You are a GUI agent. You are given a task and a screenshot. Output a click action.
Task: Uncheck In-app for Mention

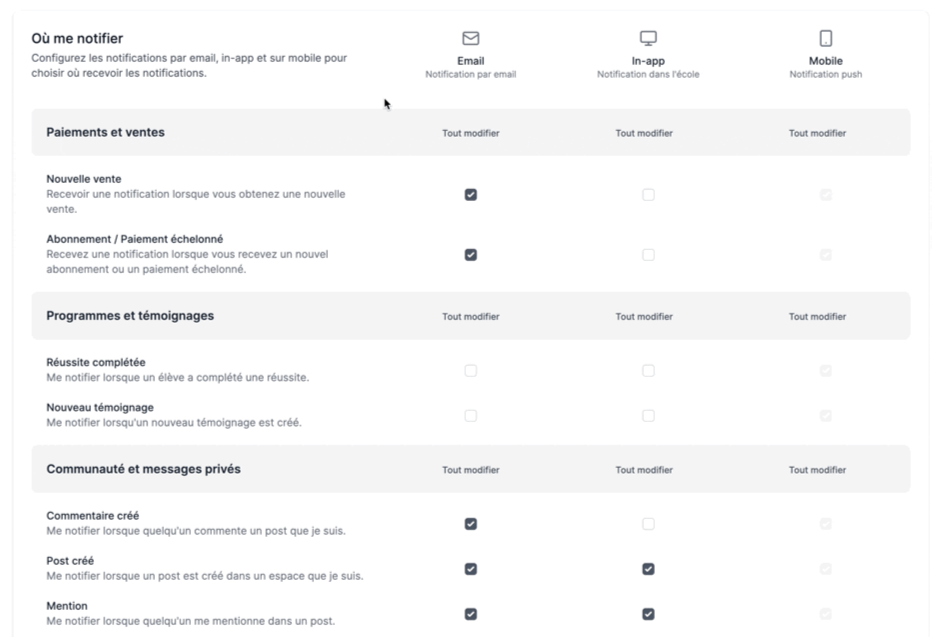click(648, 614)
